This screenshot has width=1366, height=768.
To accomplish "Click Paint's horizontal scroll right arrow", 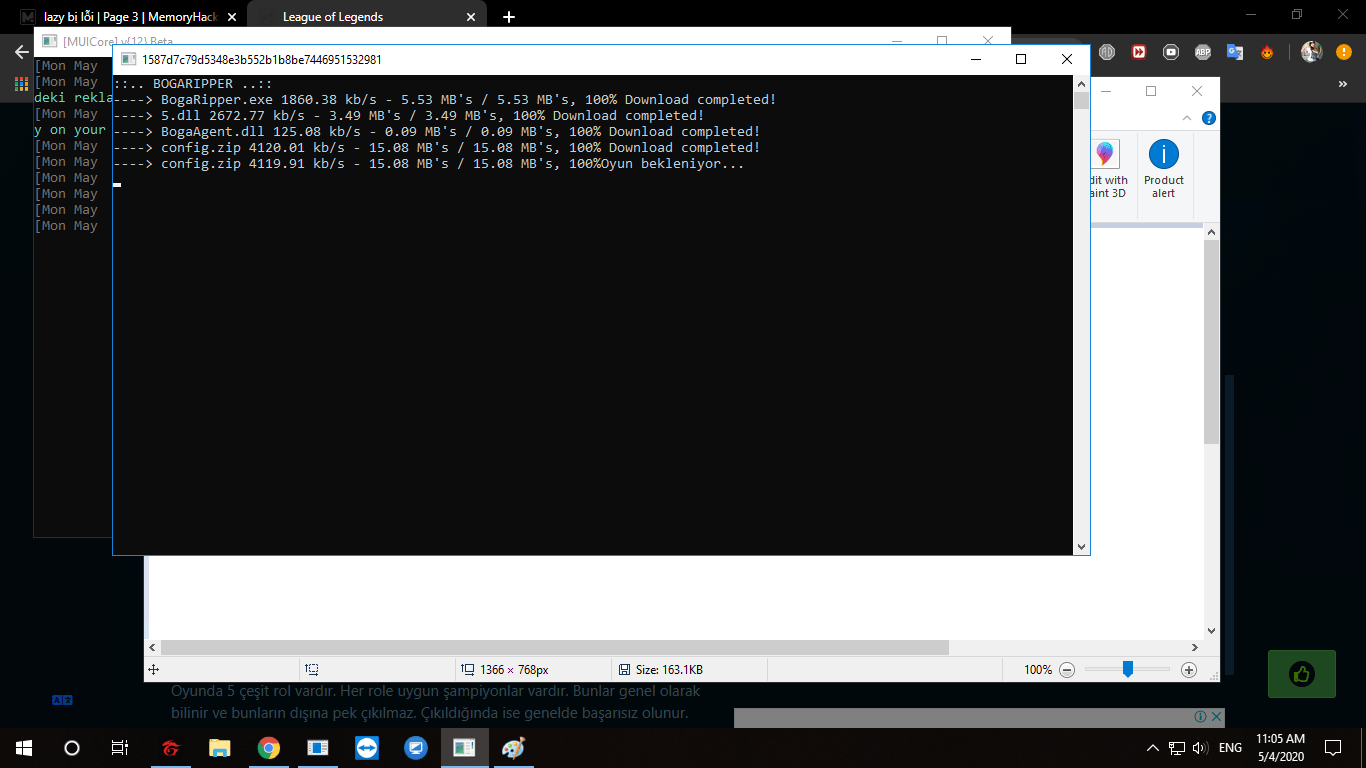I will [1194, 648].
